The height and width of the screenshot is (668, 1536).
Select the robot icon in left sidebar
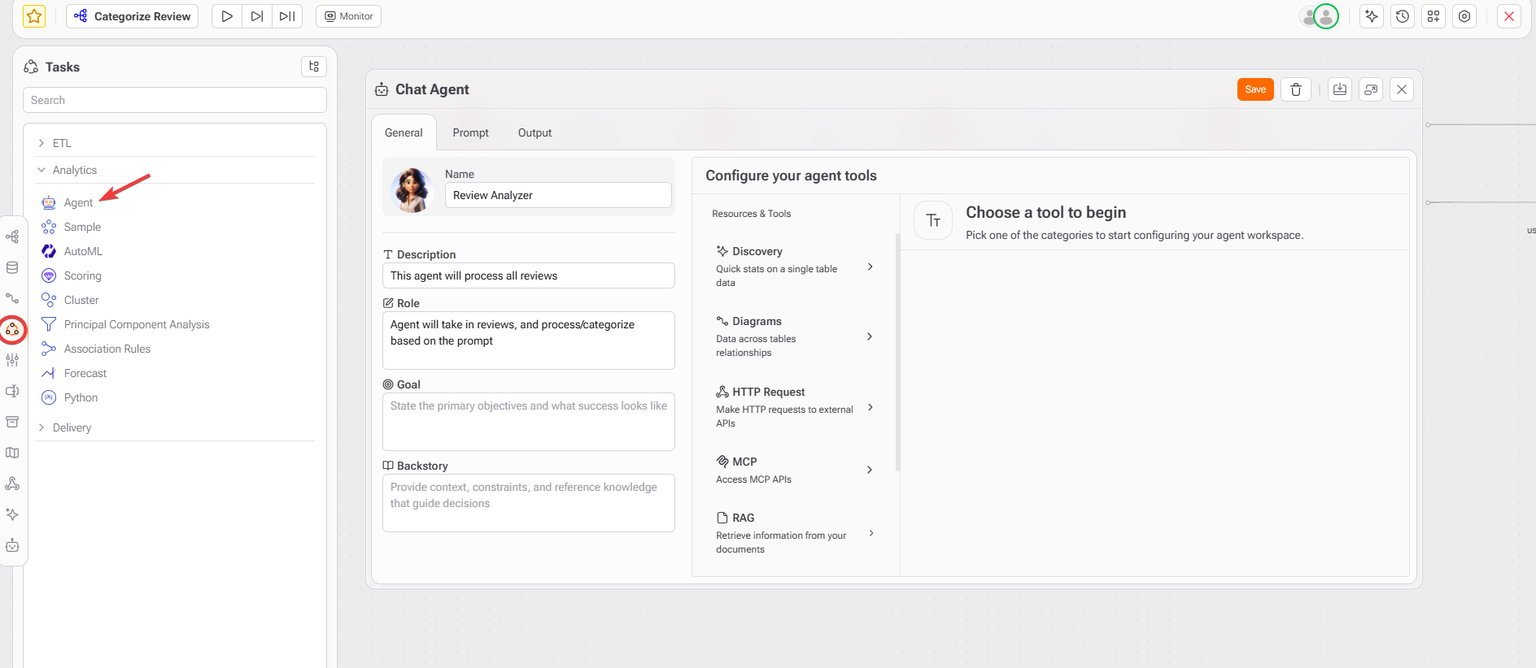tap(12, 546)
